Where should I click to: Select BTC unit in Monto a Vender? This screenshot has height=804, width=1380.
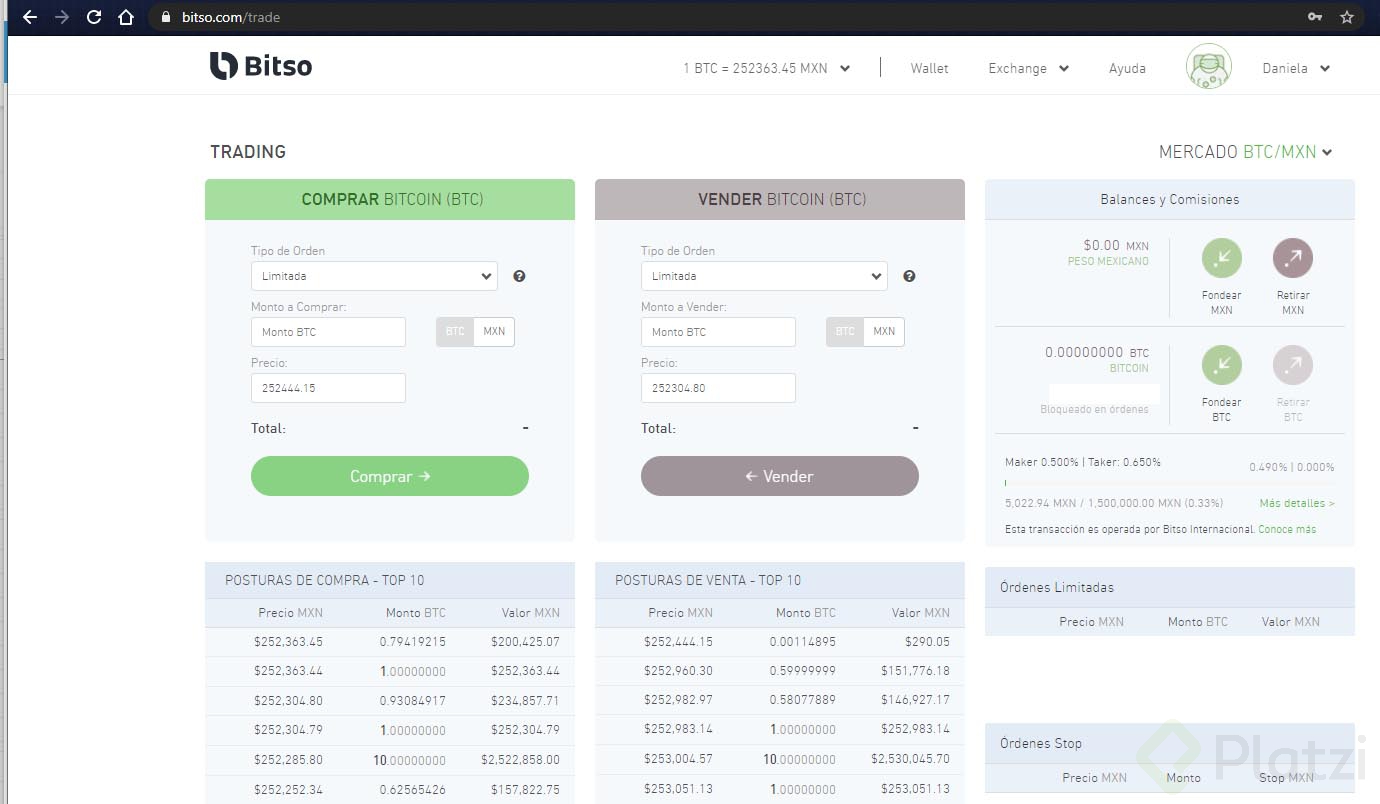[x=845, y=332]
